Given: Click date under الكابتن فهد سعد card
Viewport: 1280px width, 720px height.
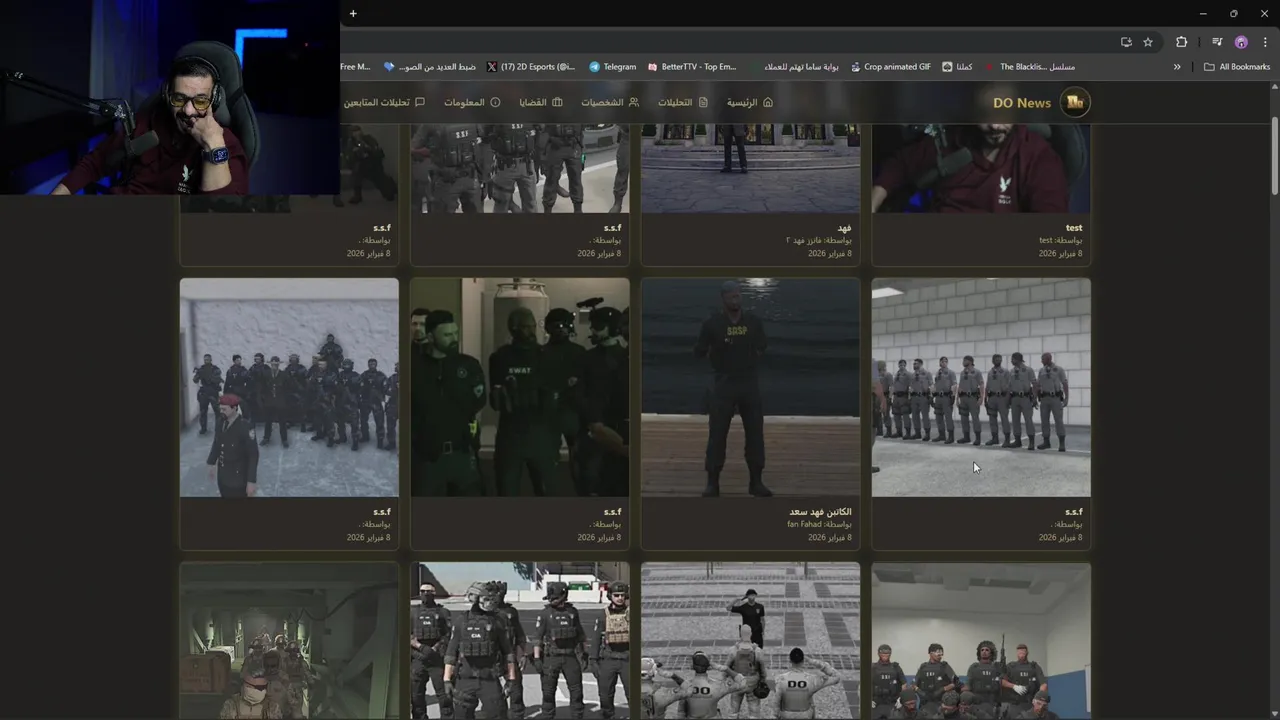Looking at the screenshot, I should point(830,537).
